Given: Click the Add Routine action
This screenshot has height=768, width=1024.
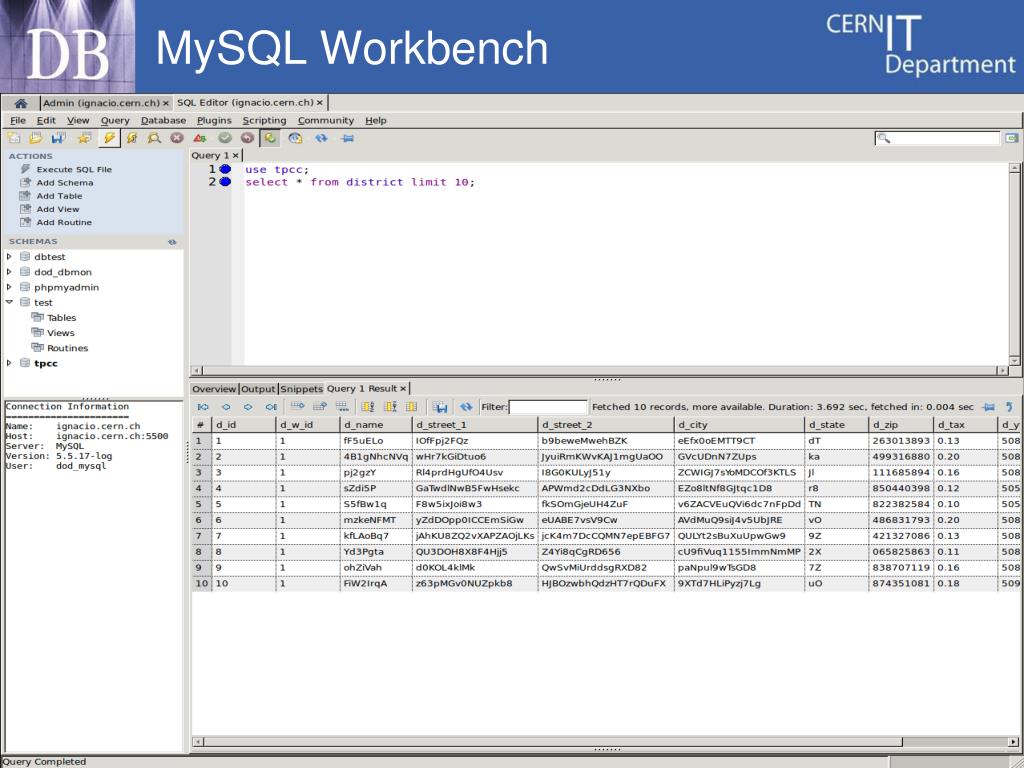Looking at the screenshot, I should (64, 223).
